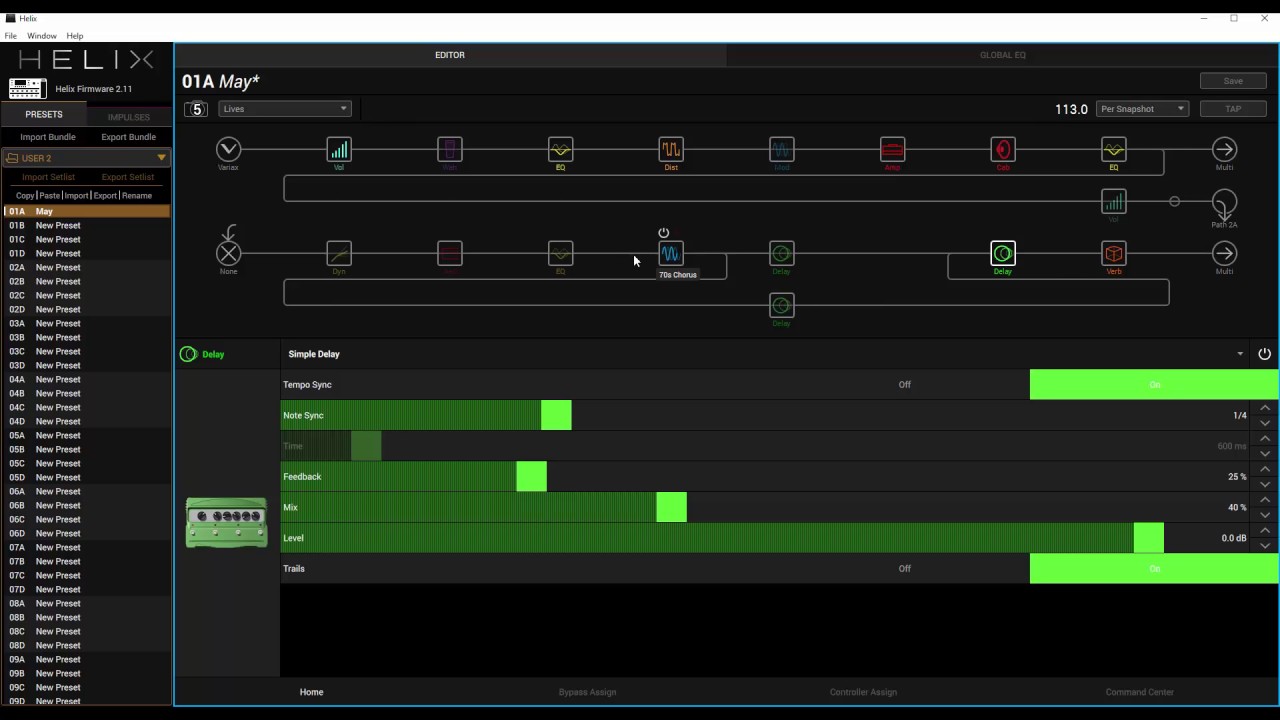Click the Multi output block after Verb
This screenshot has width=1280, height=720.
point(1224,254)
